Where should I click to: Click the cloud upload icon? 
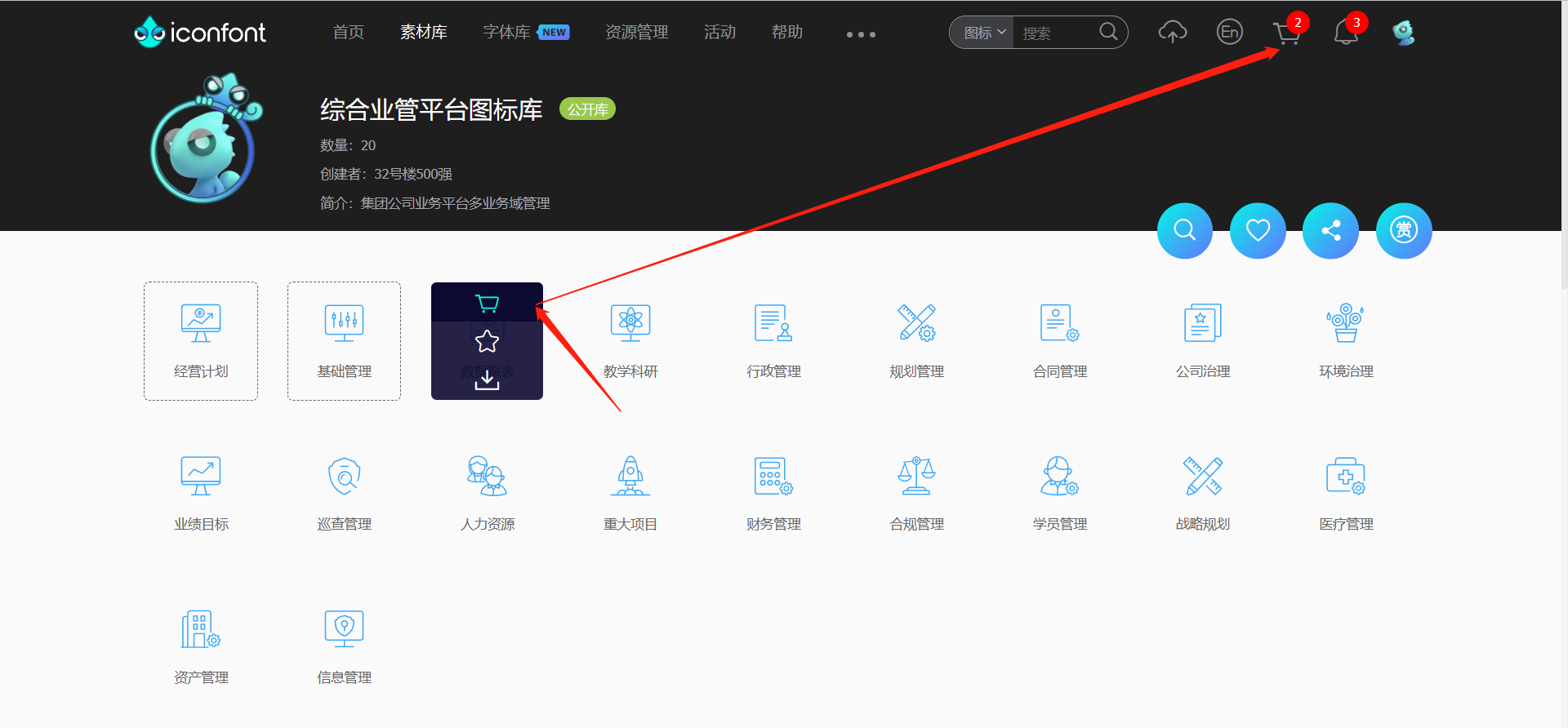(x=1172, y=33)
